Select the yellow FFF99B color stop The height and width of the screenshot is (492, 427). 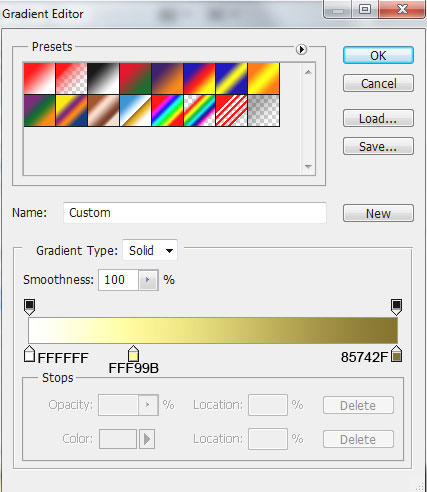click(133, 354)
